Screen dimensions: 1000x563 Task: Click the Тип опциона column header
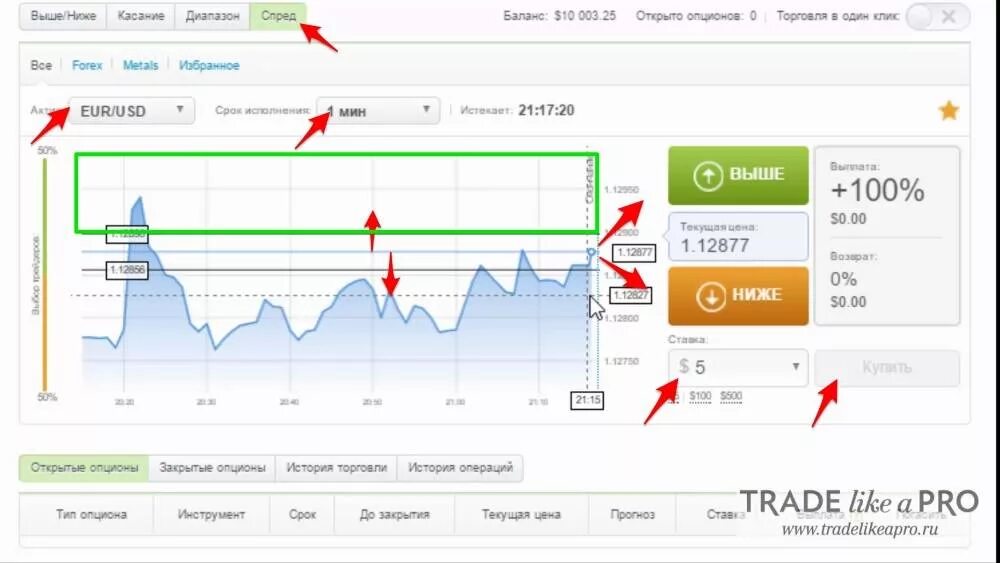(91, 515)
